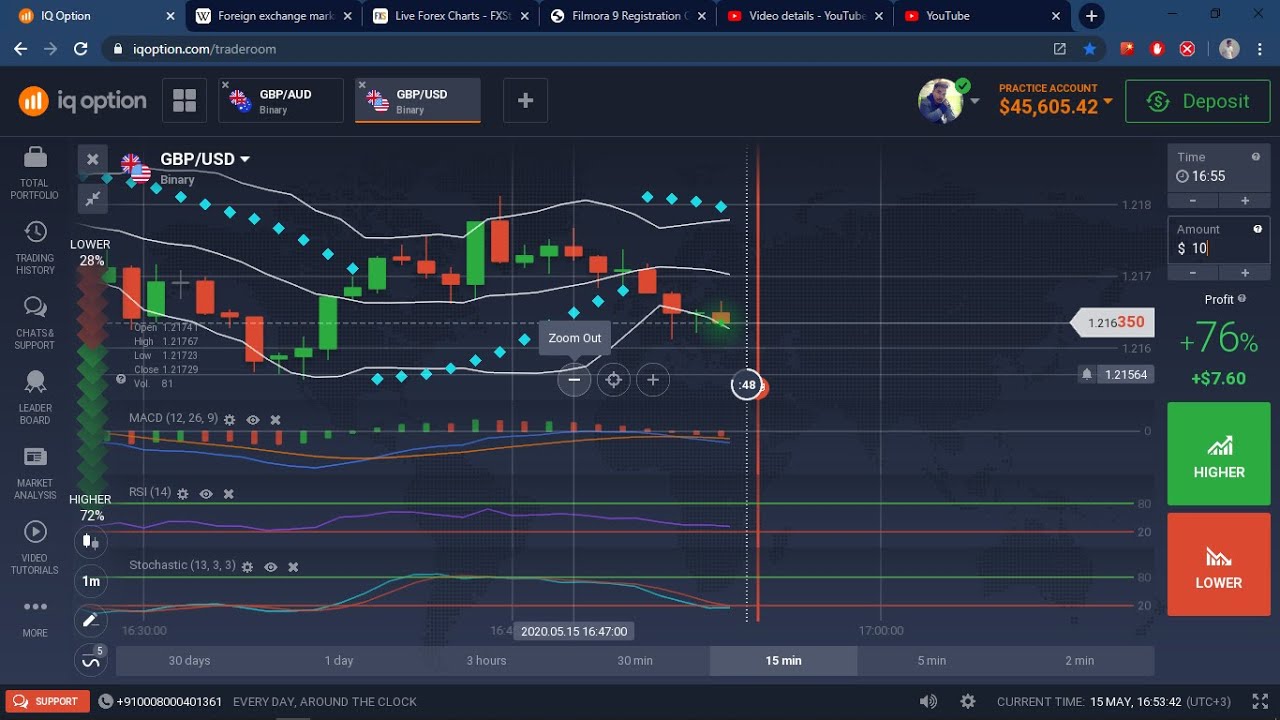
Task: Hide the MACD indicator with the eye
Action: [x=253, y=420]
